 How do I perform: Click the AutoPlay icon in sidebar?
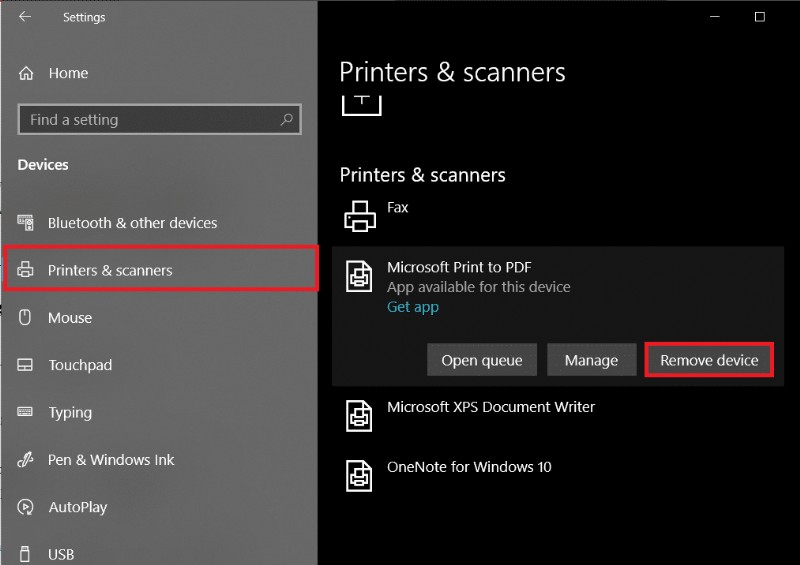(x=25, y=507)
